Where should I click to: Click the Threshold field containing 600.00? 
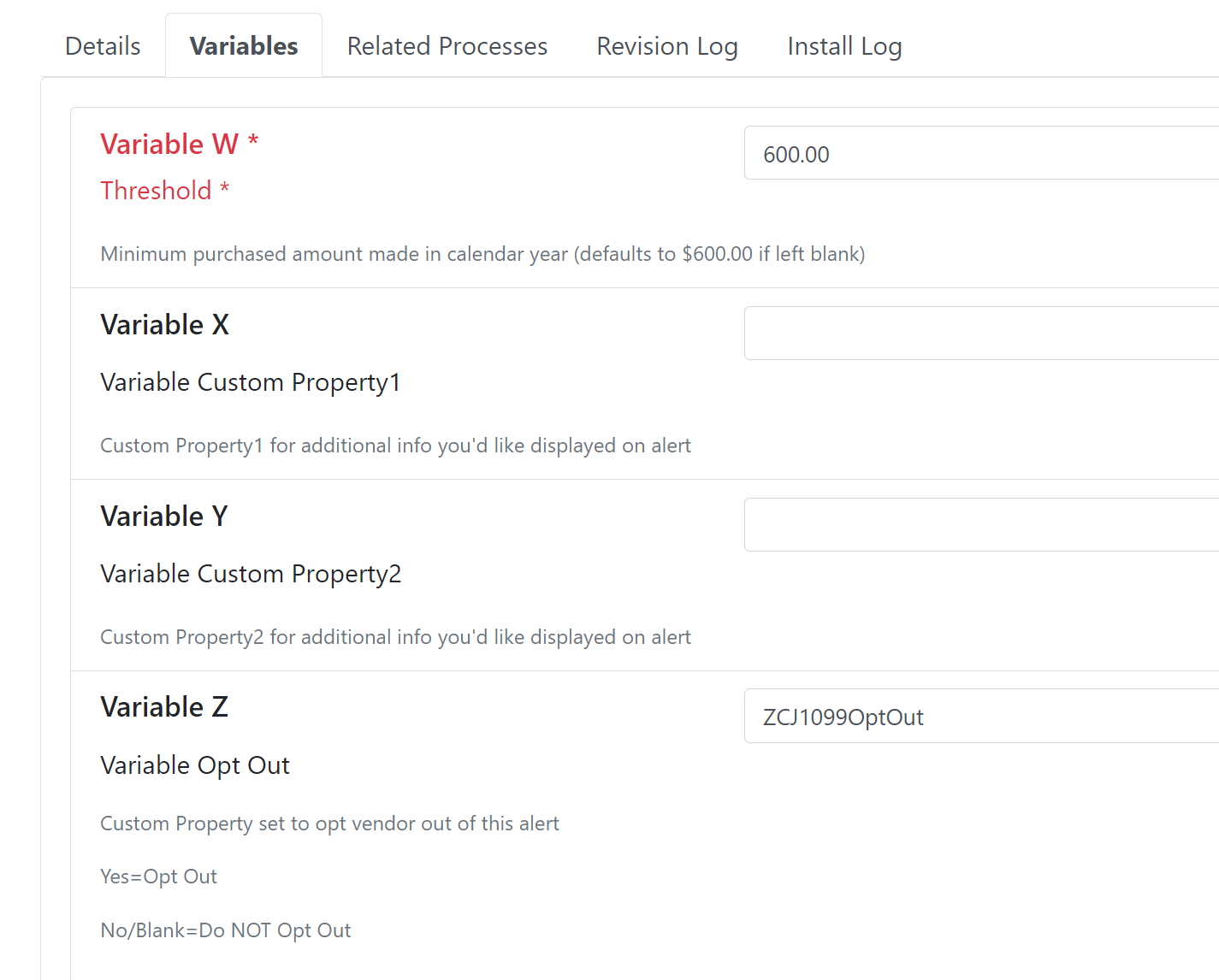[981, 153]
